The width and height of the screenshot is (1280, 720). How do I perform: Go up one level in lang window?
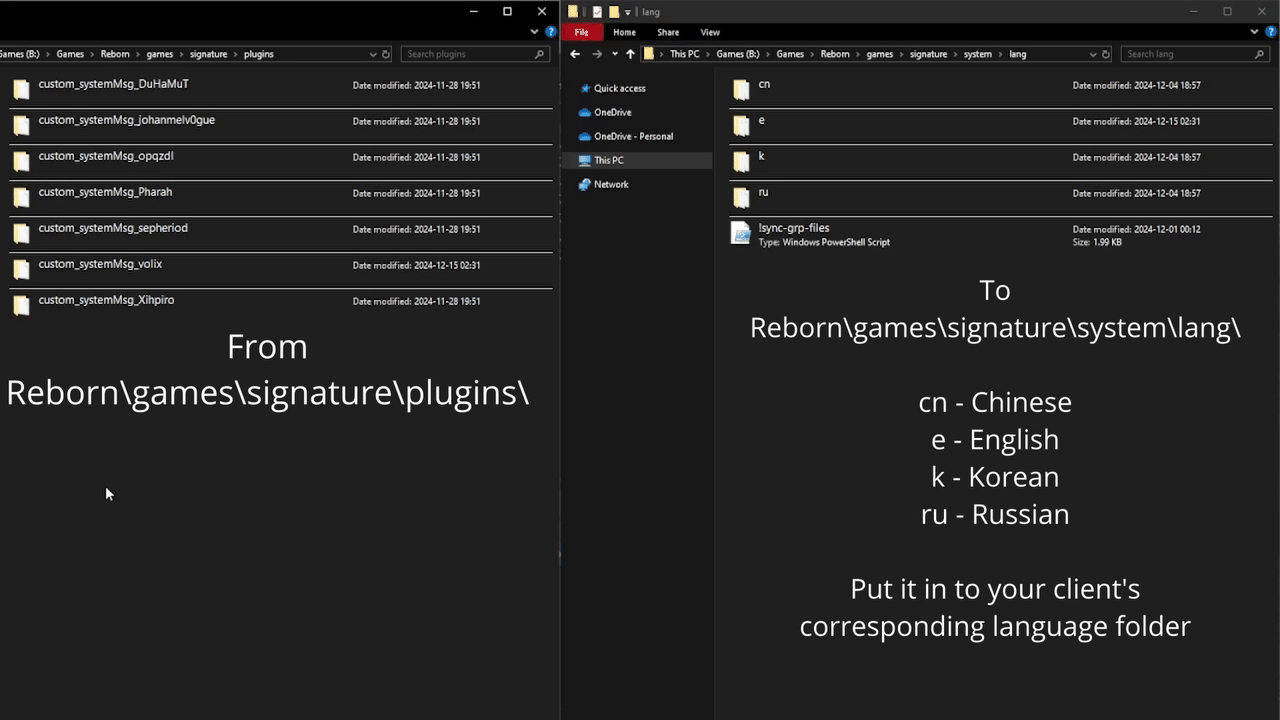click(x=630, y=54)
